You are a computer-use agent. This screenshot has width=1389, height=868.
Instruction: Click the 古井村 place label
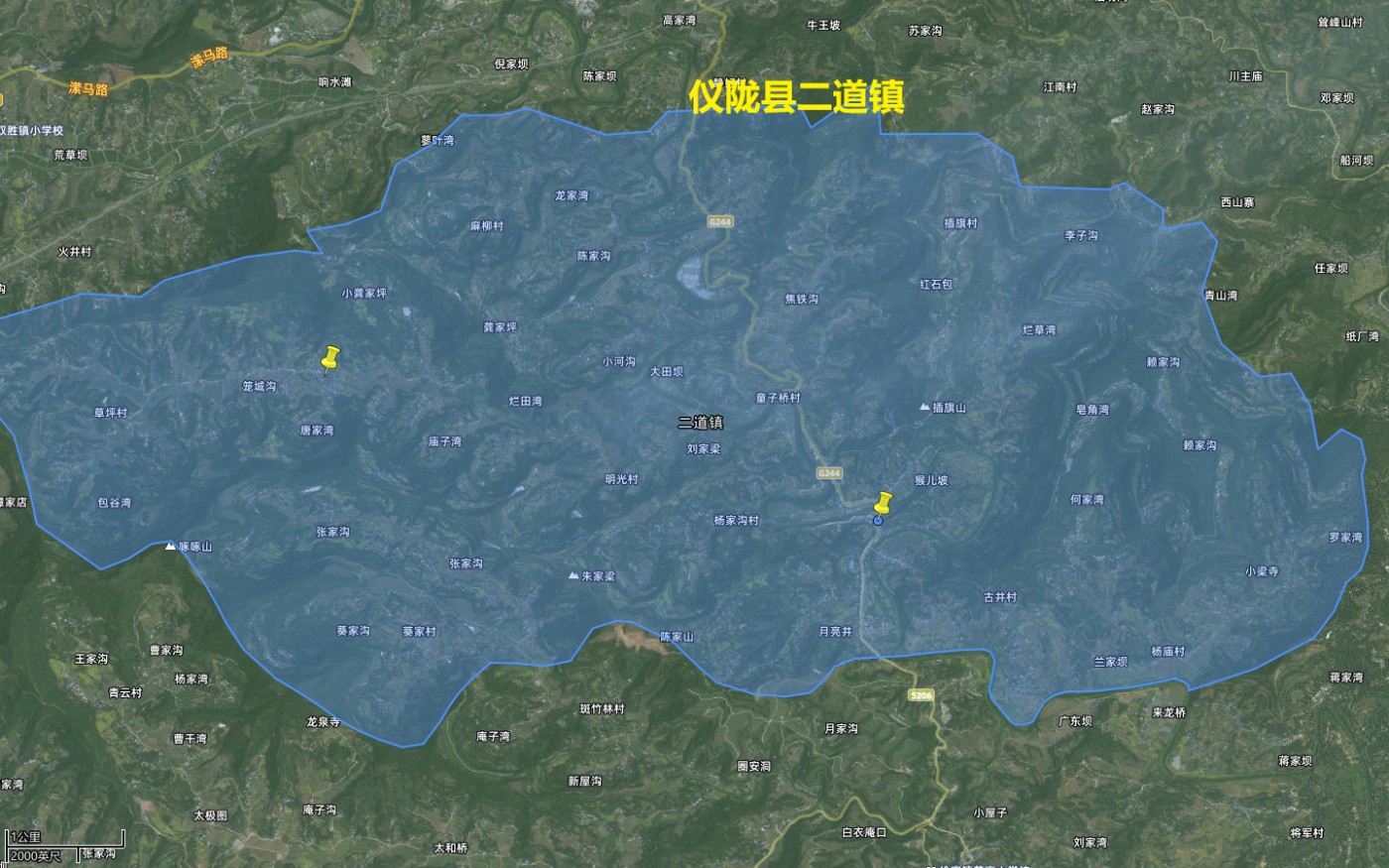tap(1000, 597)
